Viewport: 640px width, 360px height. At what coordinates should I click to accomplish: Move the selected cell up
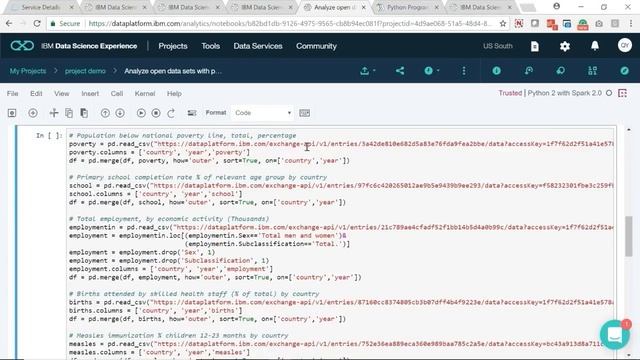105,113
